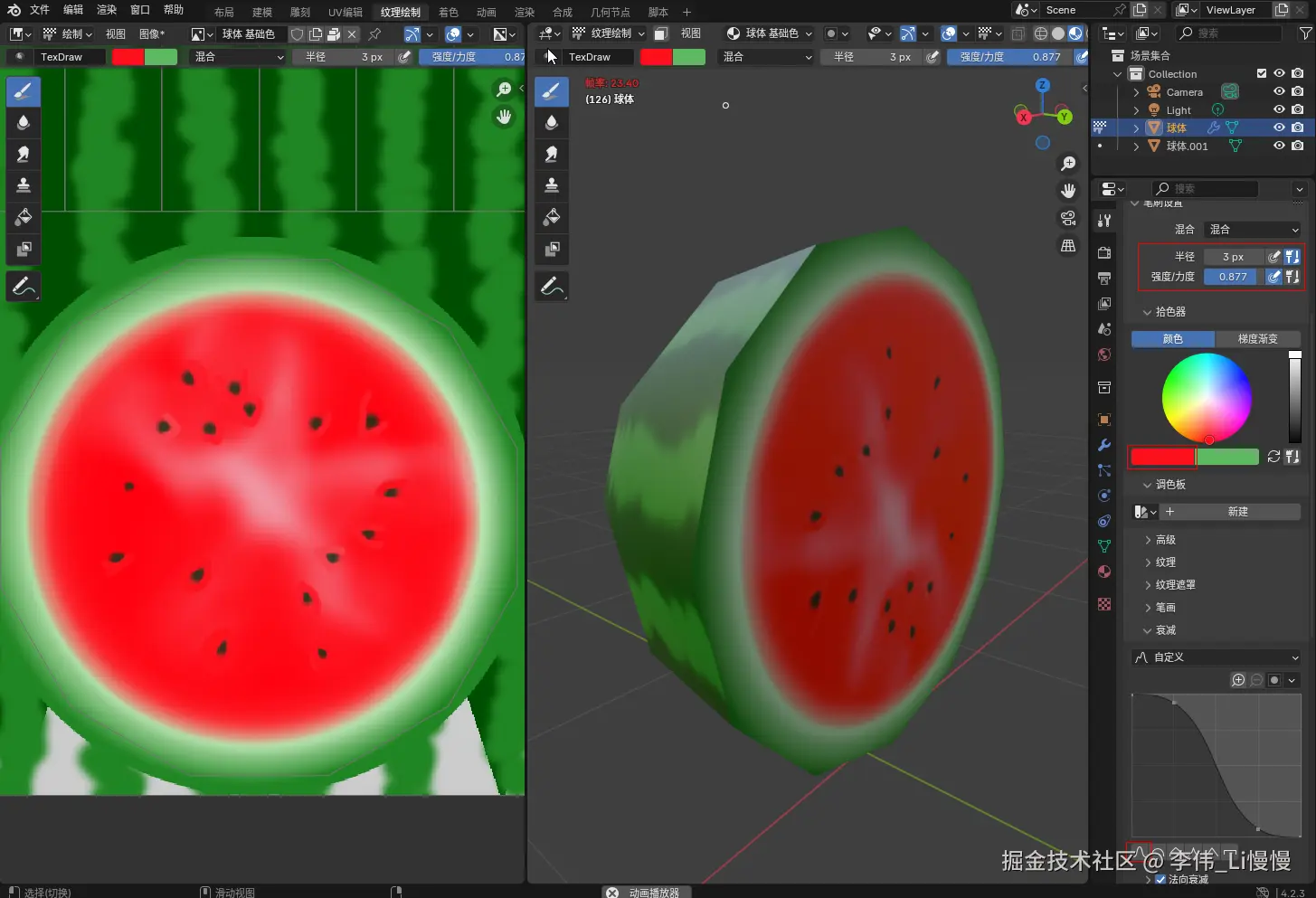This screenshot has width=1316, height=898.
Task: Open the 窗口 menu
Action: pyautogui.click(x=140, y=10)
